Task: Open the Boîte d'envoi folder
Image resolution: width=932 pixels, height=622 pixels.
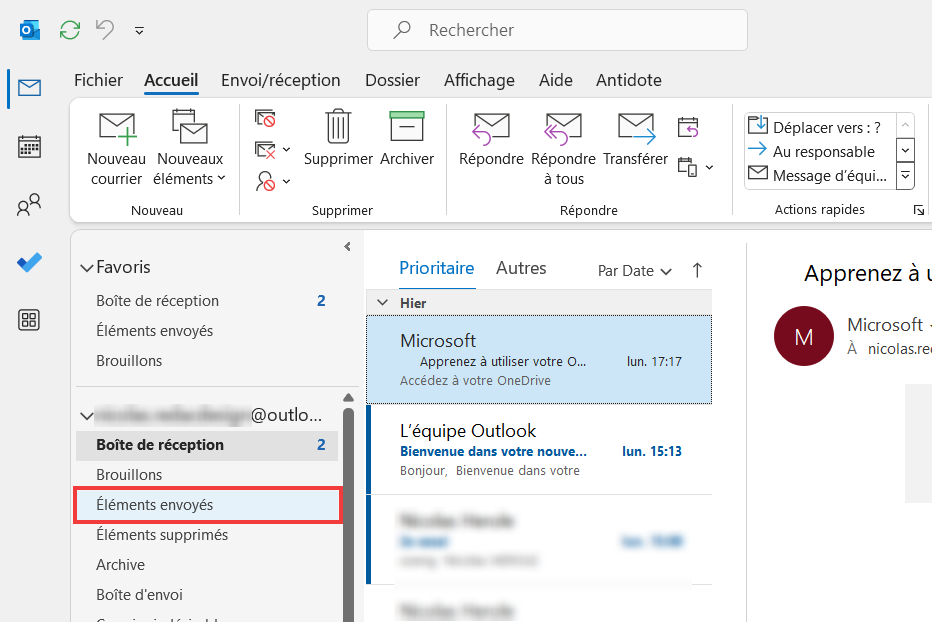Action: 206,595
